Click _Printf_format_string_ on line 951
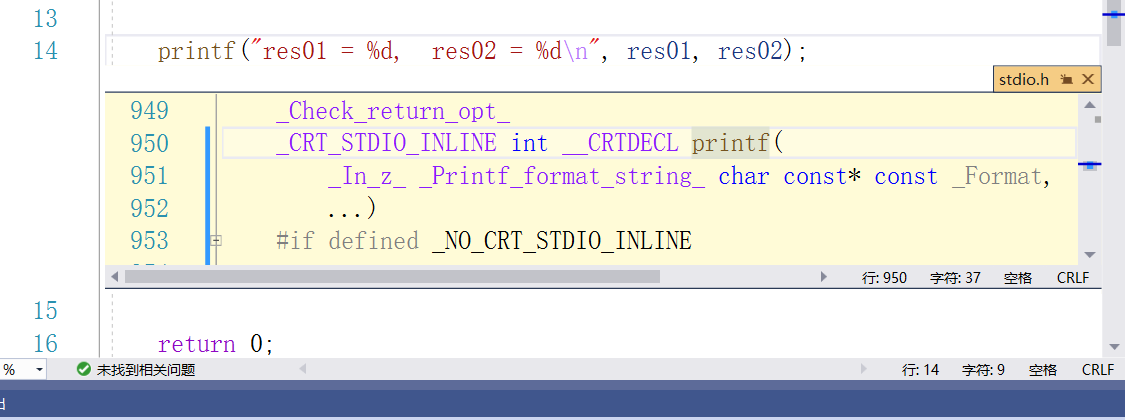 [562, 177]
